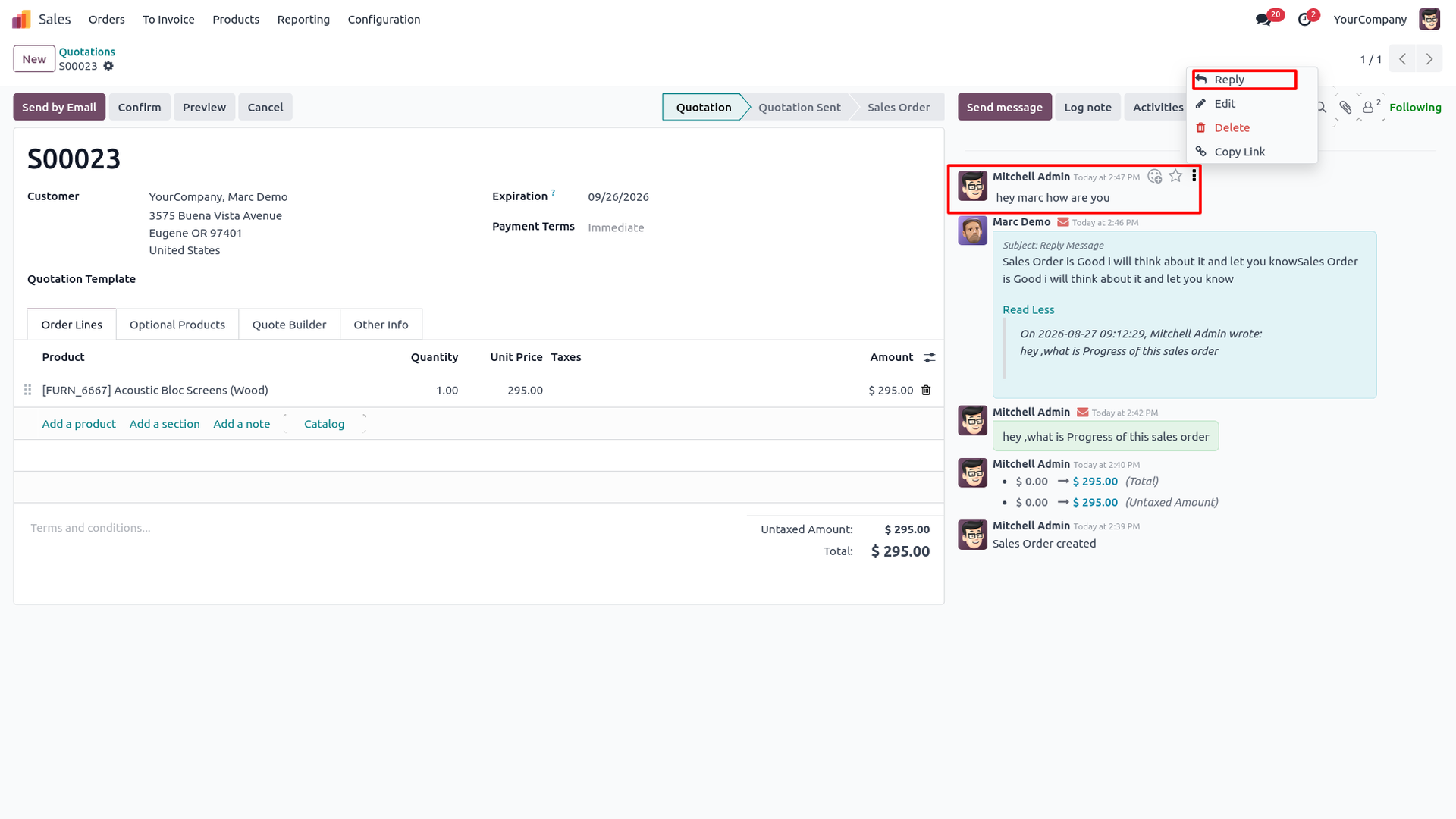Switch to the Optional Products tab
1456x819 pixels.
click(x=177, y=325)
